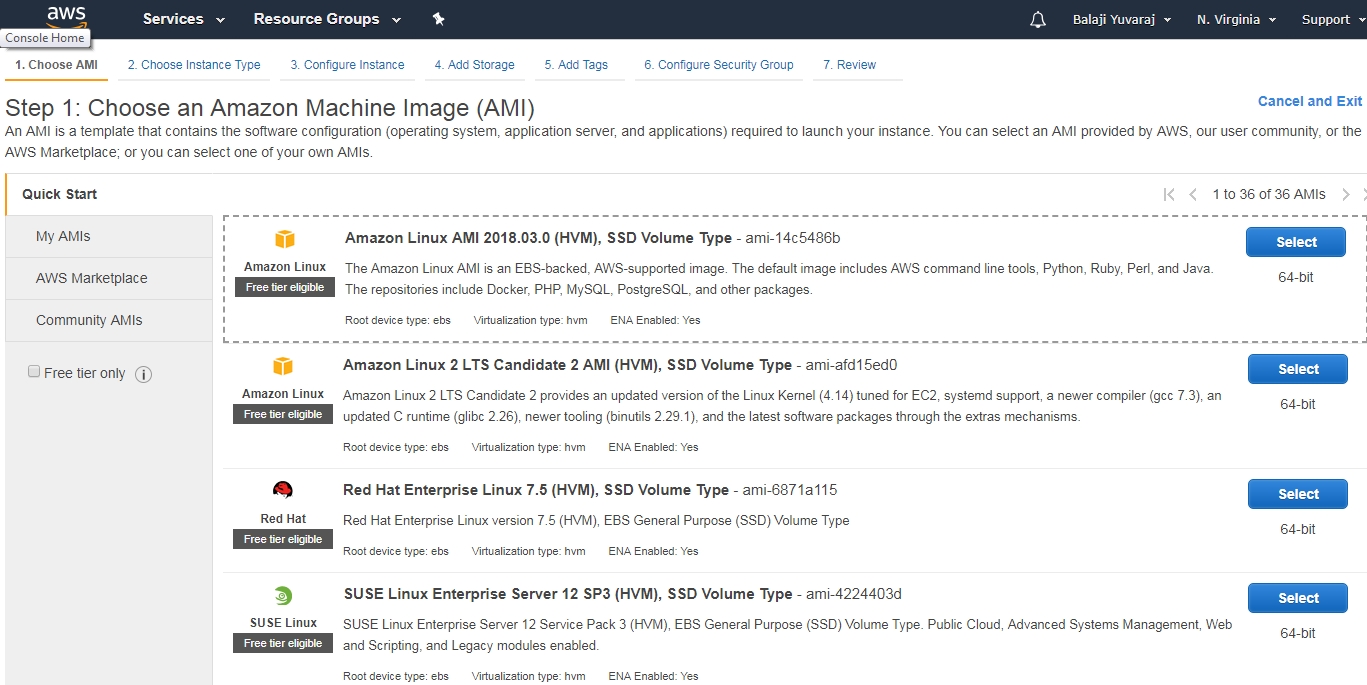Click the SUSE Linux logo icon
The height and width of the screenshot is (685, 1367).
pyautogui.click(x=283, y=595)
